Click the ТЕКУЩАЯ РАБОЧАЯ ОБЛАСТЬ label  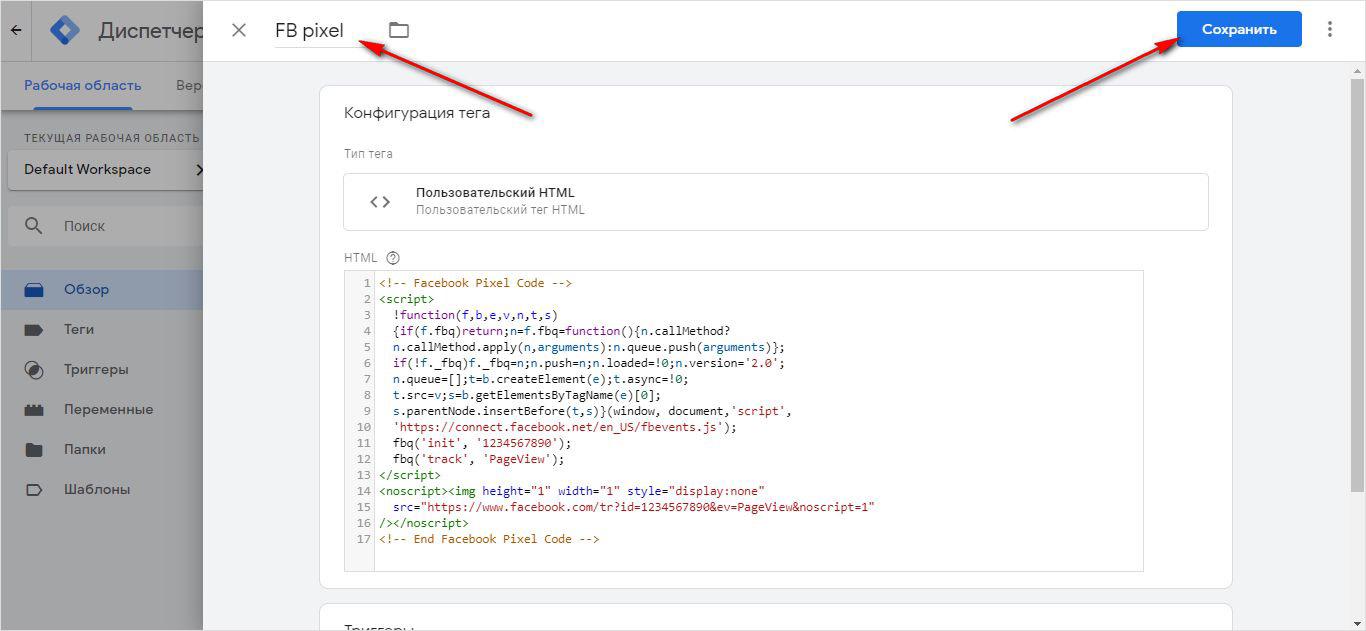[112, 138]
